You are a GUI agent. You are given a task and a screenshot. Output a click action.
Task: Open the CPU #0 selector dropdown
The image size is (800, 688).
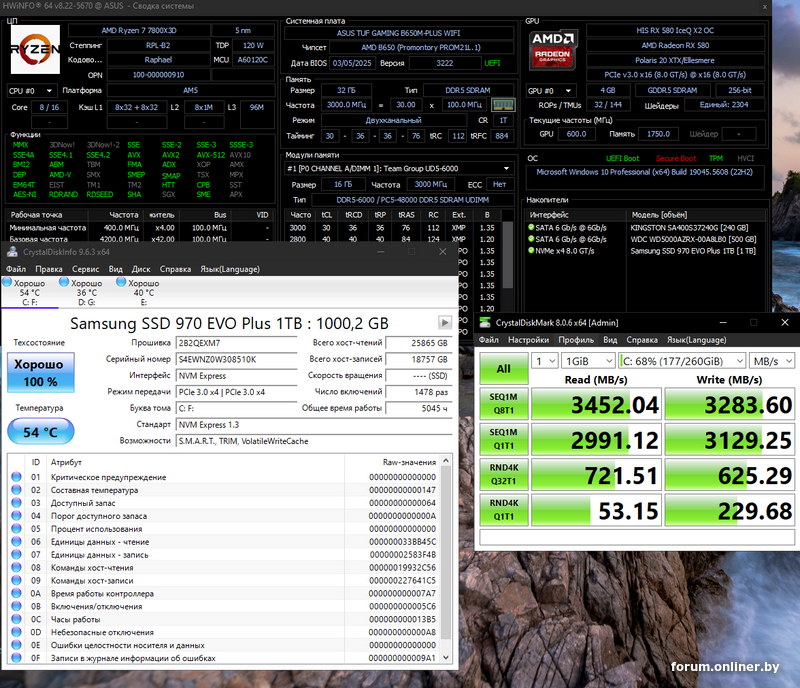pos(32,91)
